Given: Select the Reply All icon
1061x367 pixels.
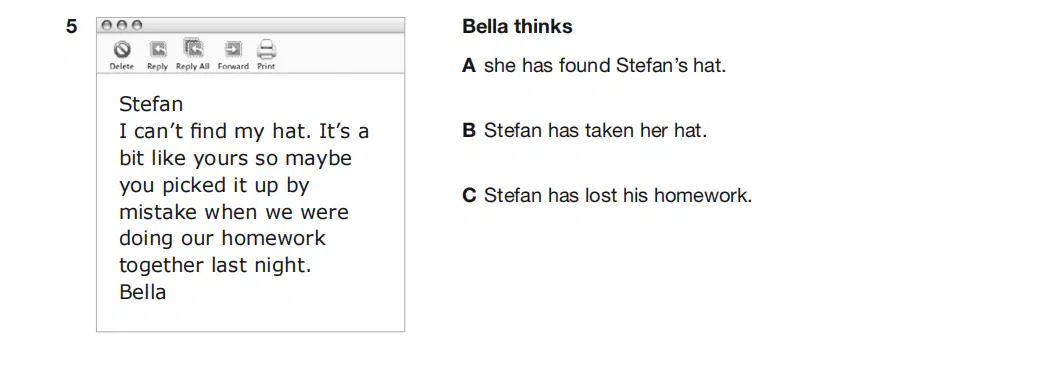Looking at the screenshot, I should 193,49.
